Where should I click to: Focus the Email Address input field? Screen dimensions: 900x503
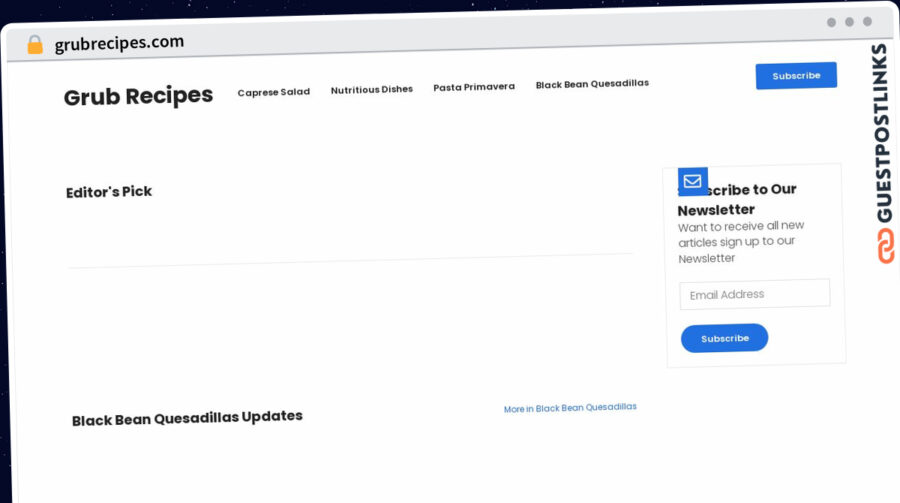click(x=755, y=294)
